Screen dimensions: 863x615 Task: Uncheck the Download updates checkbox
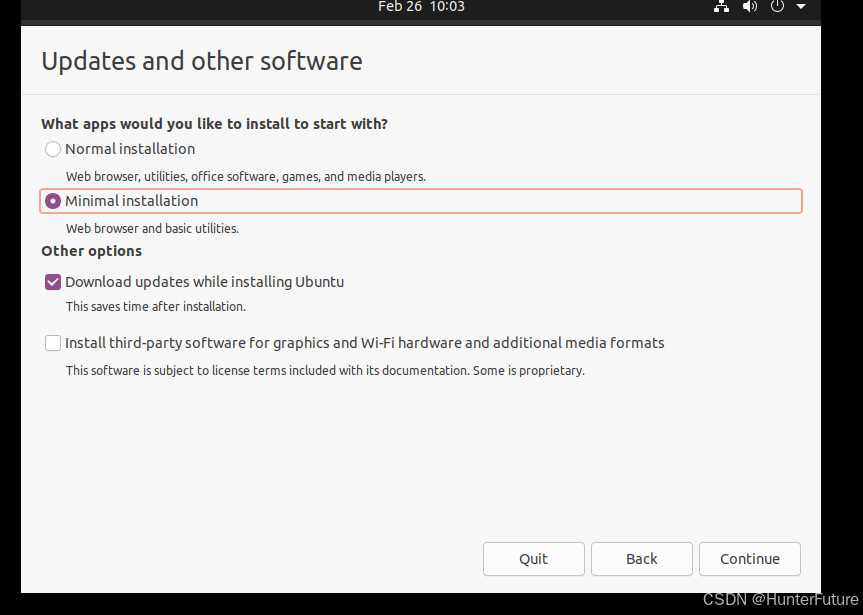pos(53,282)
